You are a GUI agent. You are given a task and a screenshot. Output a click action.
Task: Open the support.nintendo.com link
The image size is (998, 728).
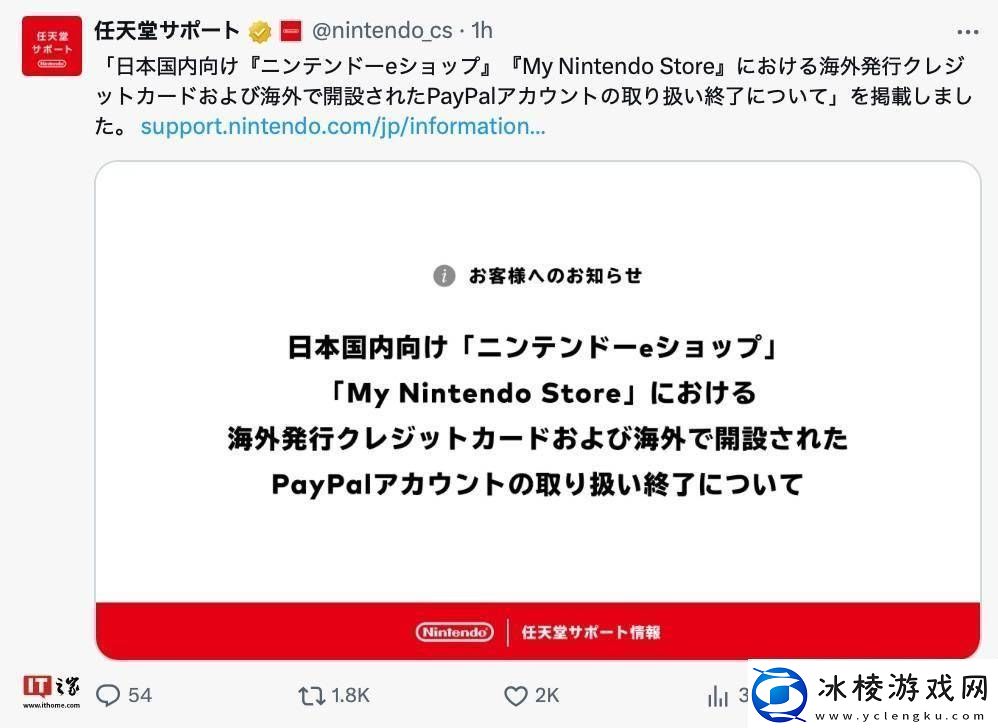(x=342, y=126)
